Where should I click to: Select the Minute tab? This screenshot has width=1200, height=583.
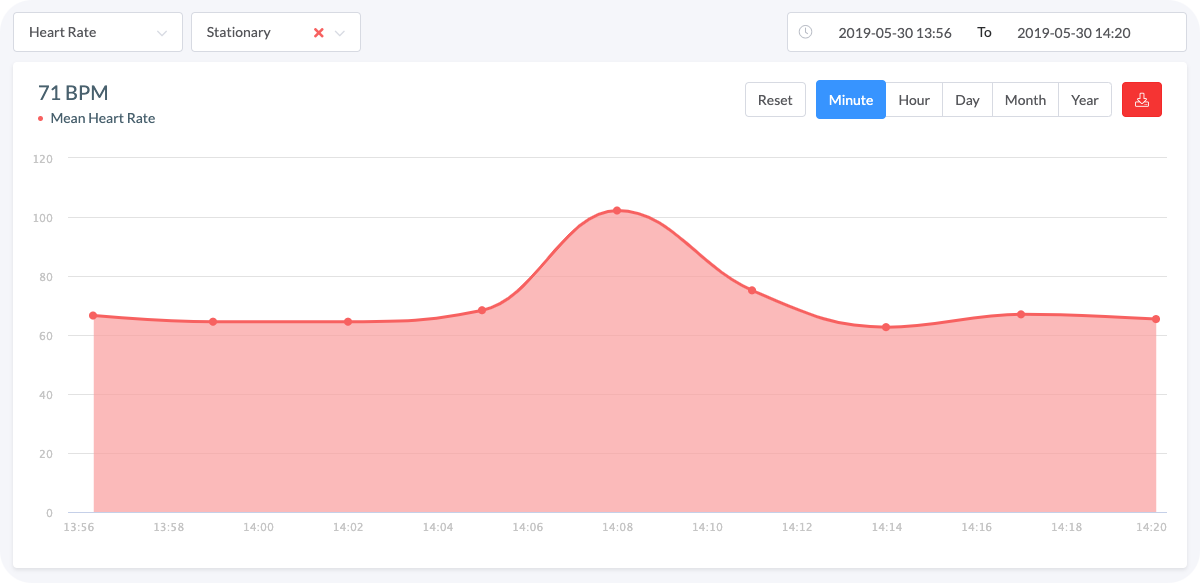coord(850,99)
